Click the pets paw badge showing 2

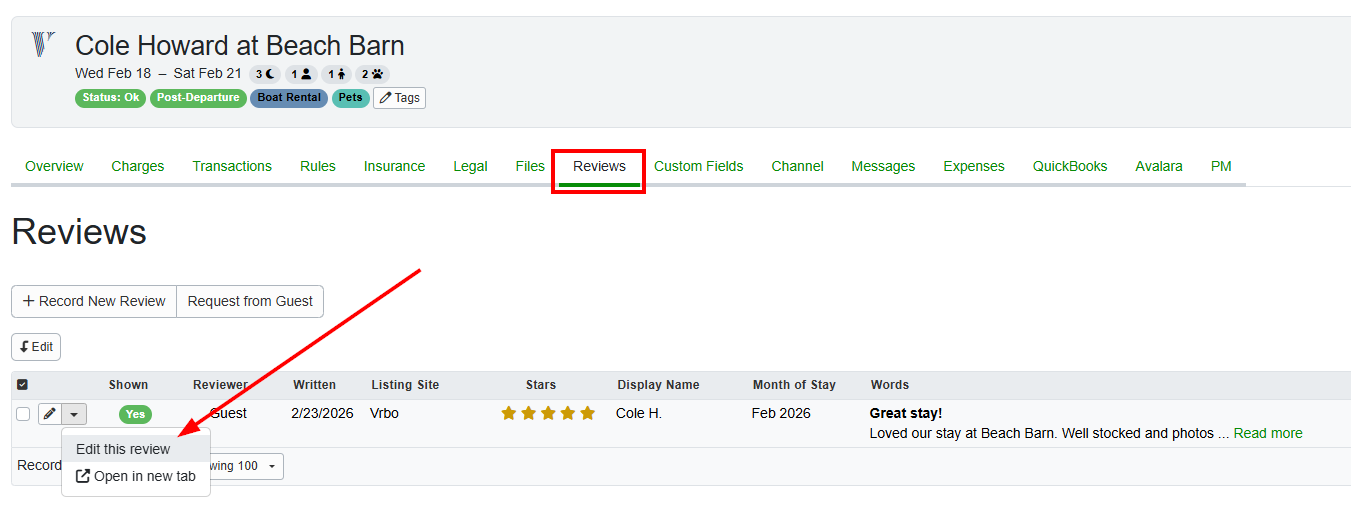(x=372, y=73)
